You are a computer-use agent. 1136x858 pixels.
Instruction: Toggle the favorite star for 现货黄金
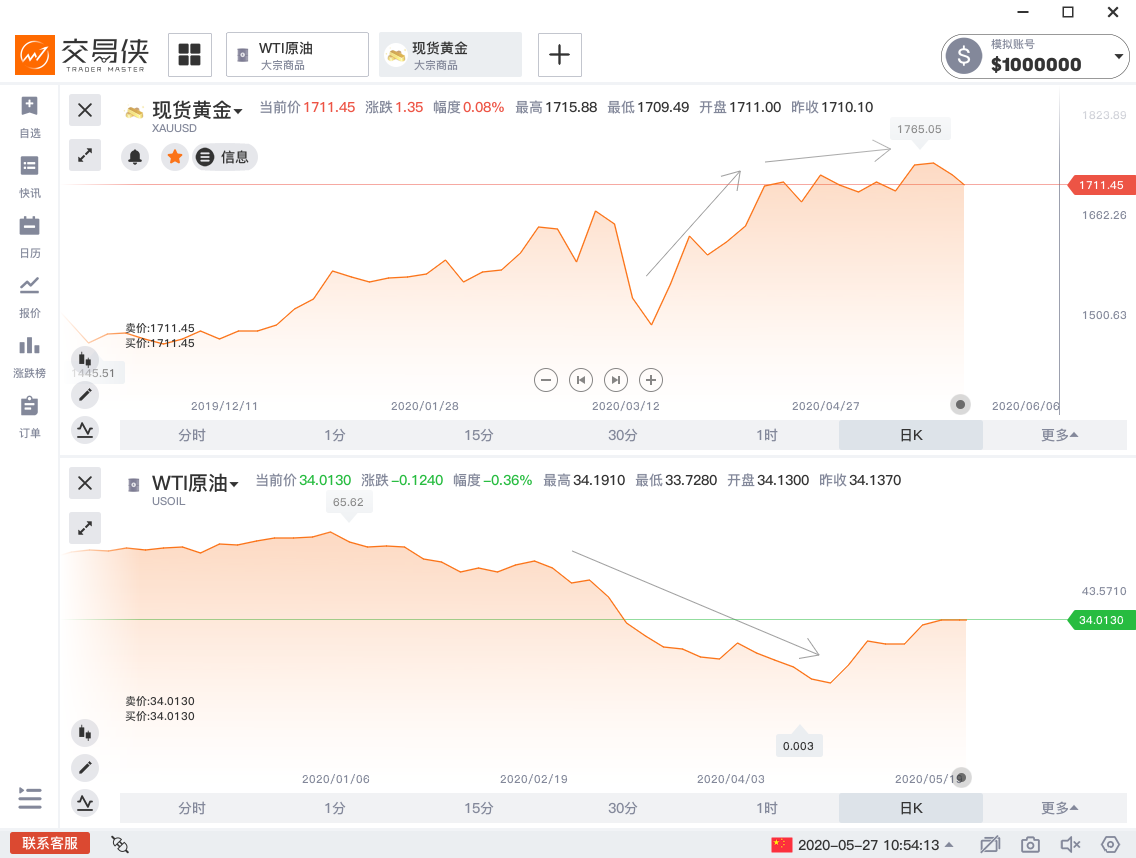[175, 157]
